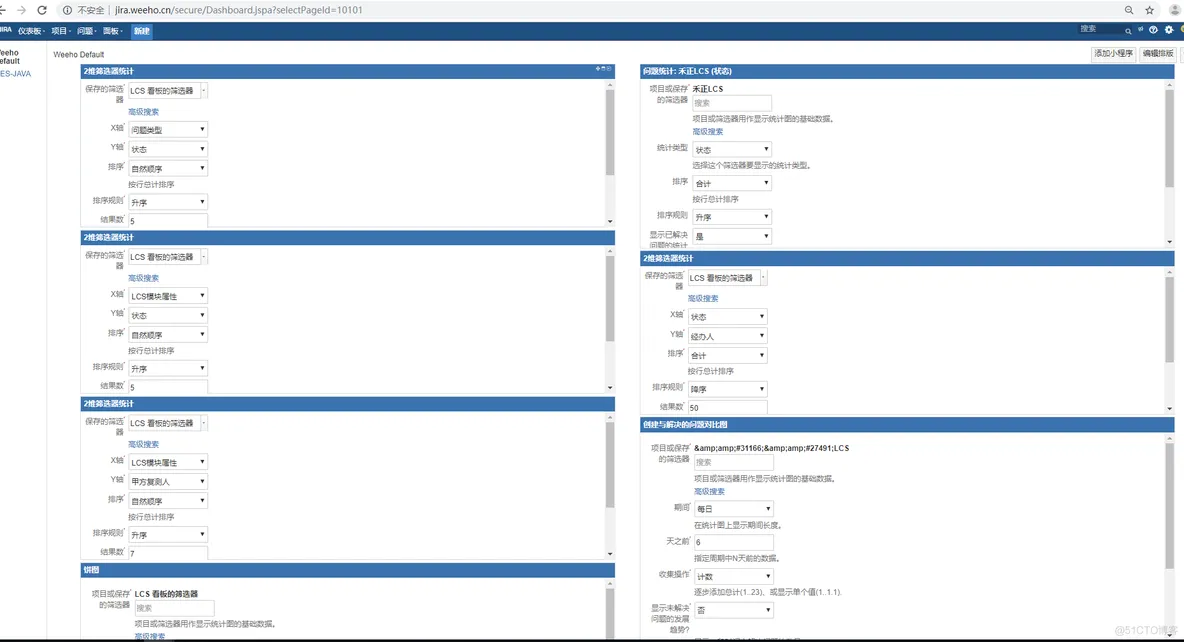Click 结果数 field containing 50
This screenshot has width=1184, height=642.
tap(727, 407)
